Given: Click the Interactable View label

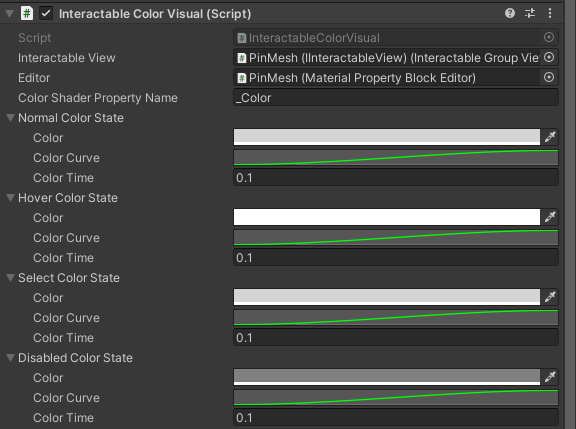Looking at the screenshot, I should coord(66,58).
